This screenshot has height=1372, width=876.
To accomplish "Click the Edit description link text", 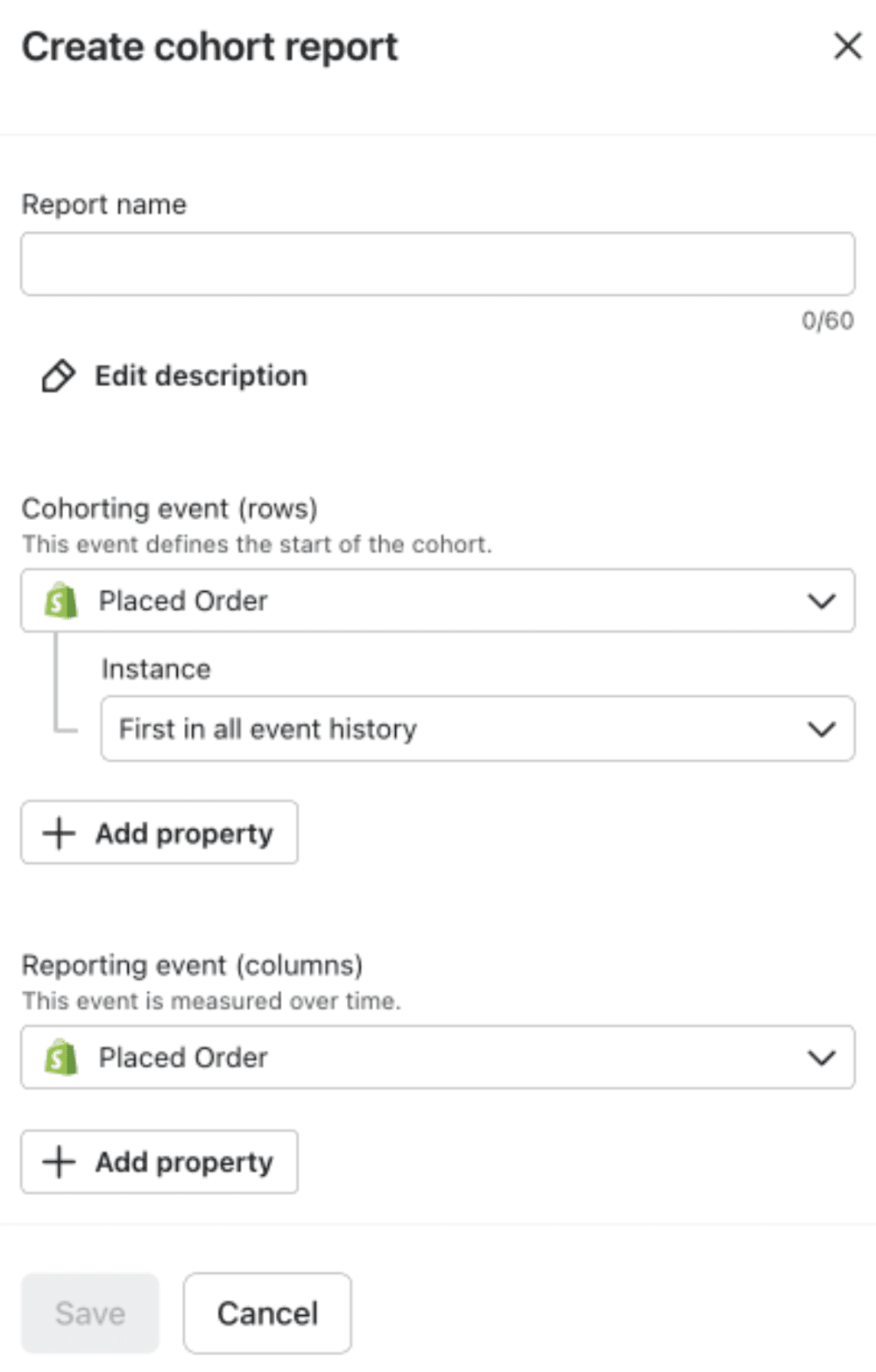I will pyautogui.click(x=201, y=376).
